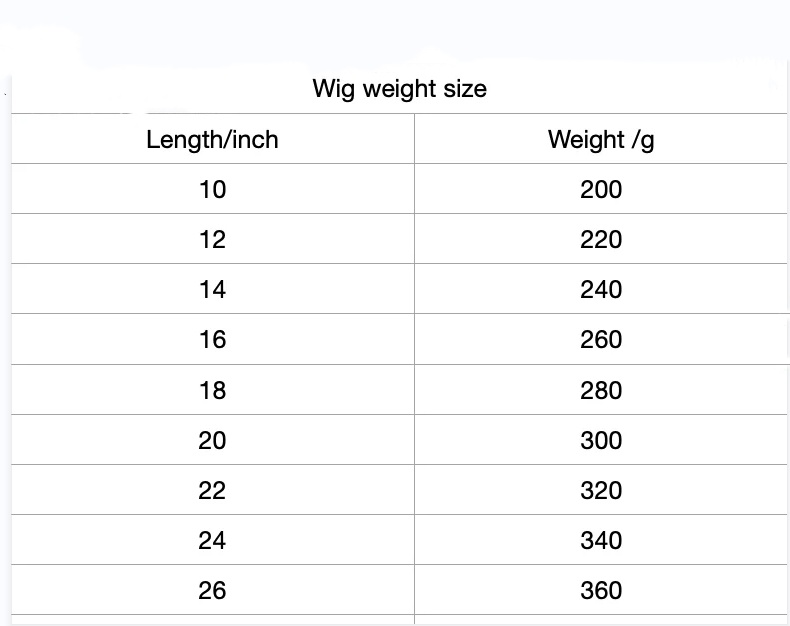The width and height of the screenshot is (790, 626).
Task: Select the 12 inch length cell
Action: (212, 240)
